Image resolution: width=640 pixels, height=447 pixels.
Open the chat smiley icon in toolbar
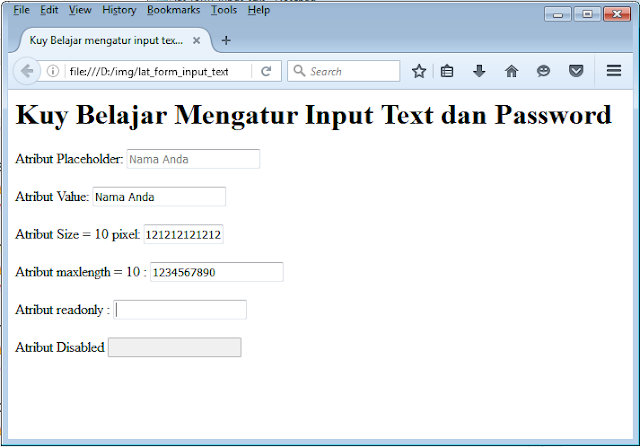point(543,71)
